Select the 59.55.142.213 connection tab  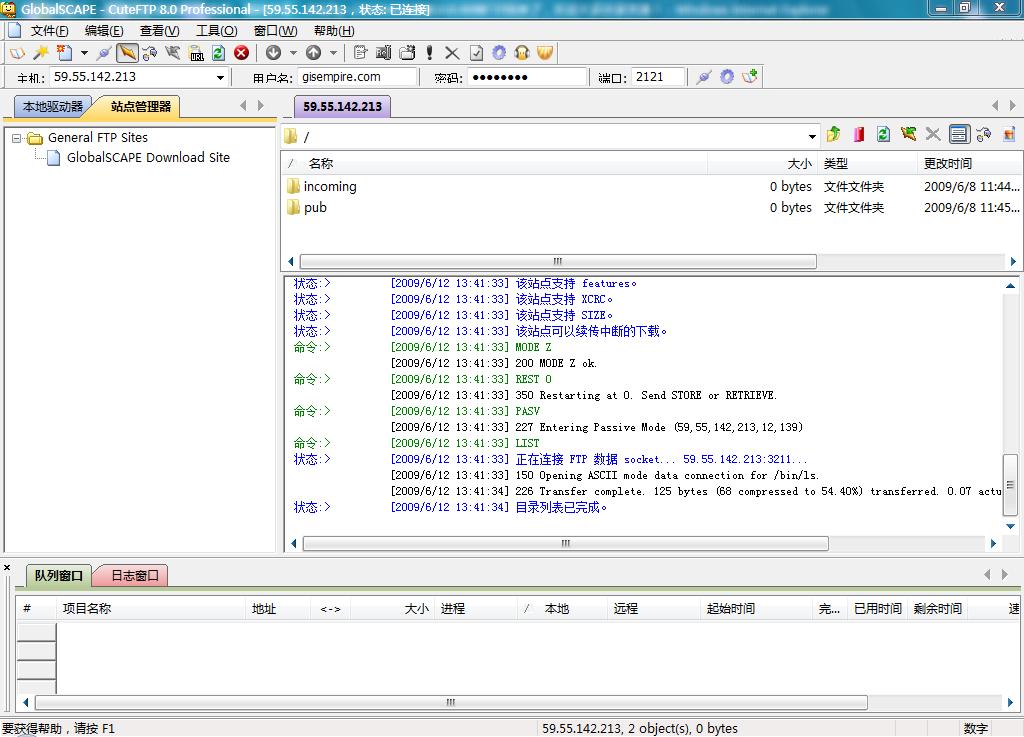pos(342,106)
